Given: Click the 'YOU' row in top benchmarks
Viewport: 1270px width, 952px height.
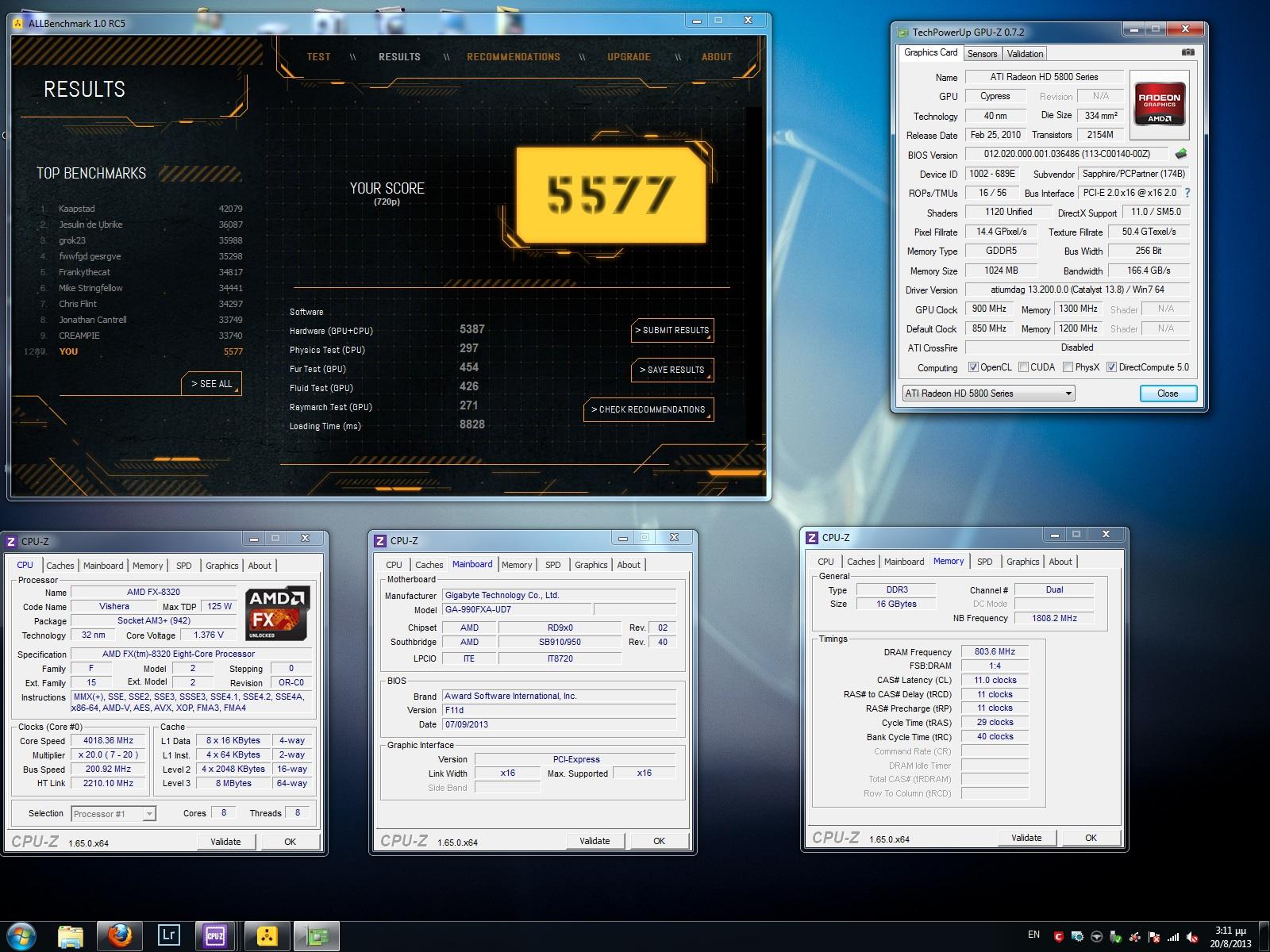Looking at the screenshot, I should tap(133, 351).
